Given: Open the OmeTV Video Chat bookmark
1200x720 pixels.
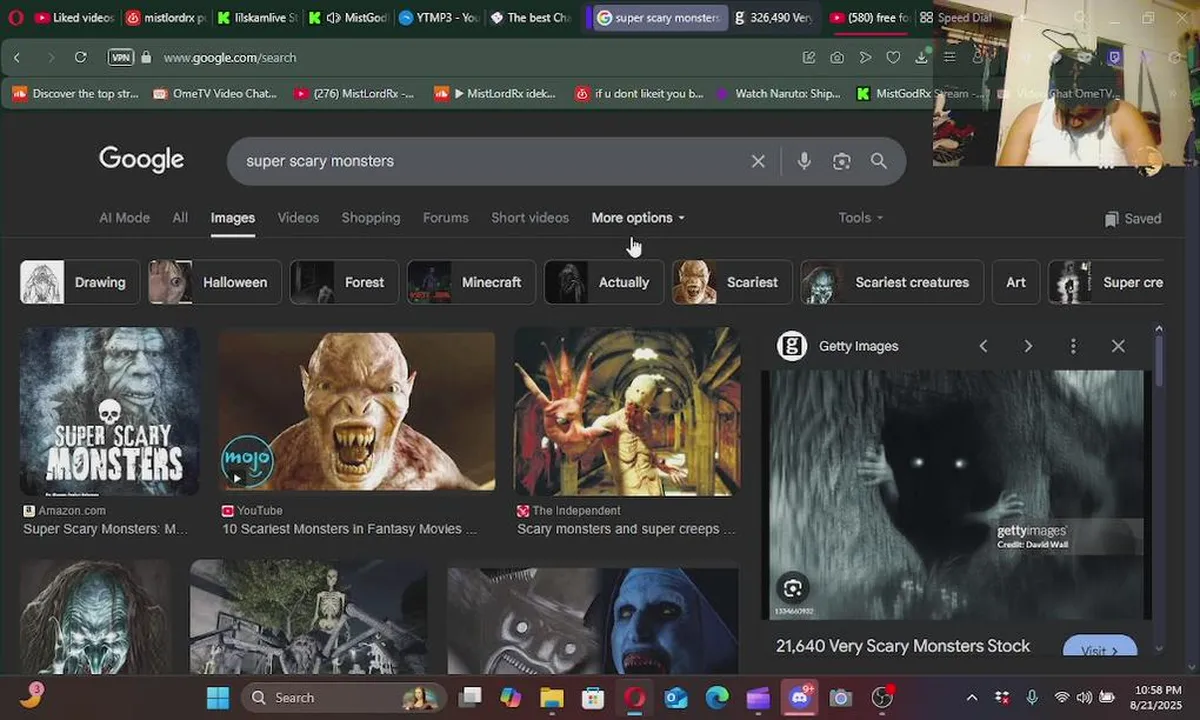Looking at the screenshot, I should click(215, 93).
